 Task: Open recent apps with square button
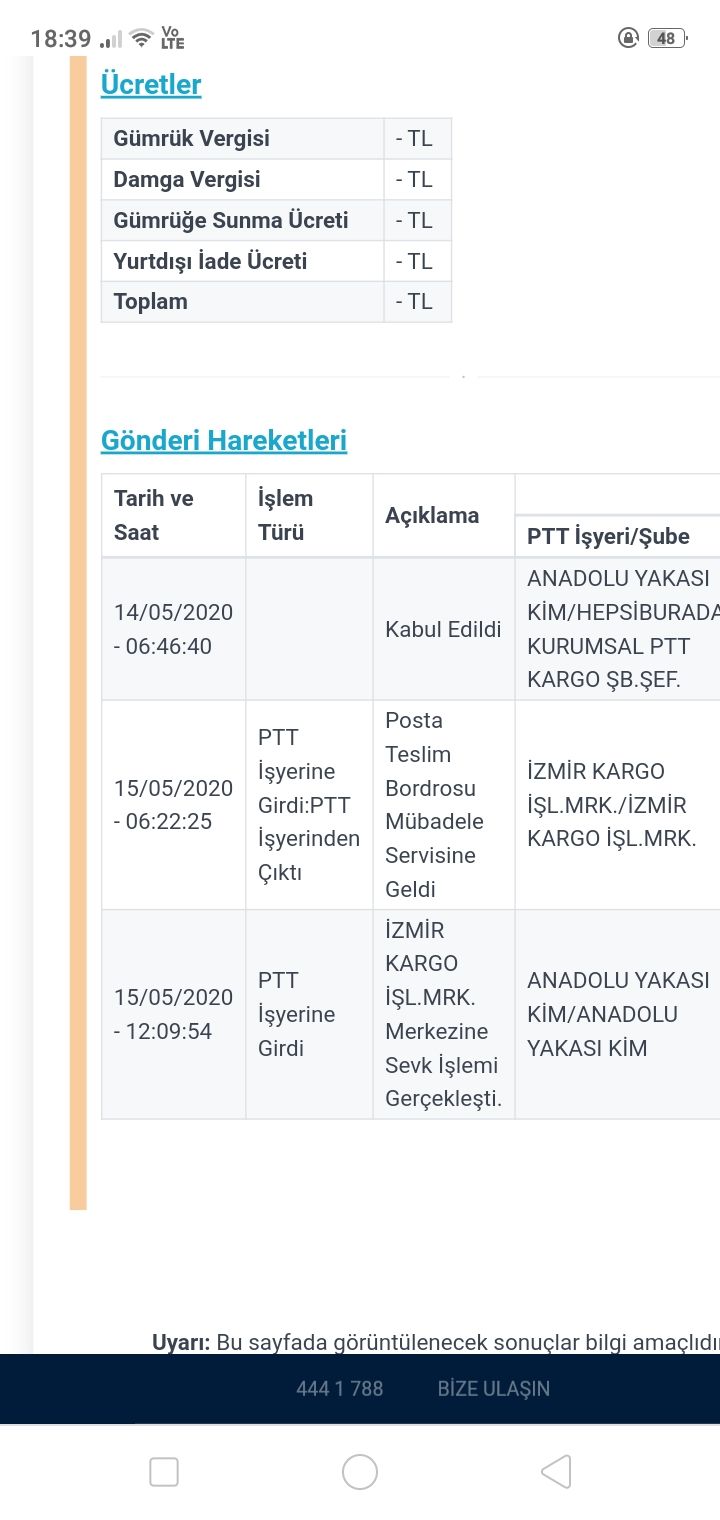point(164,1472)
